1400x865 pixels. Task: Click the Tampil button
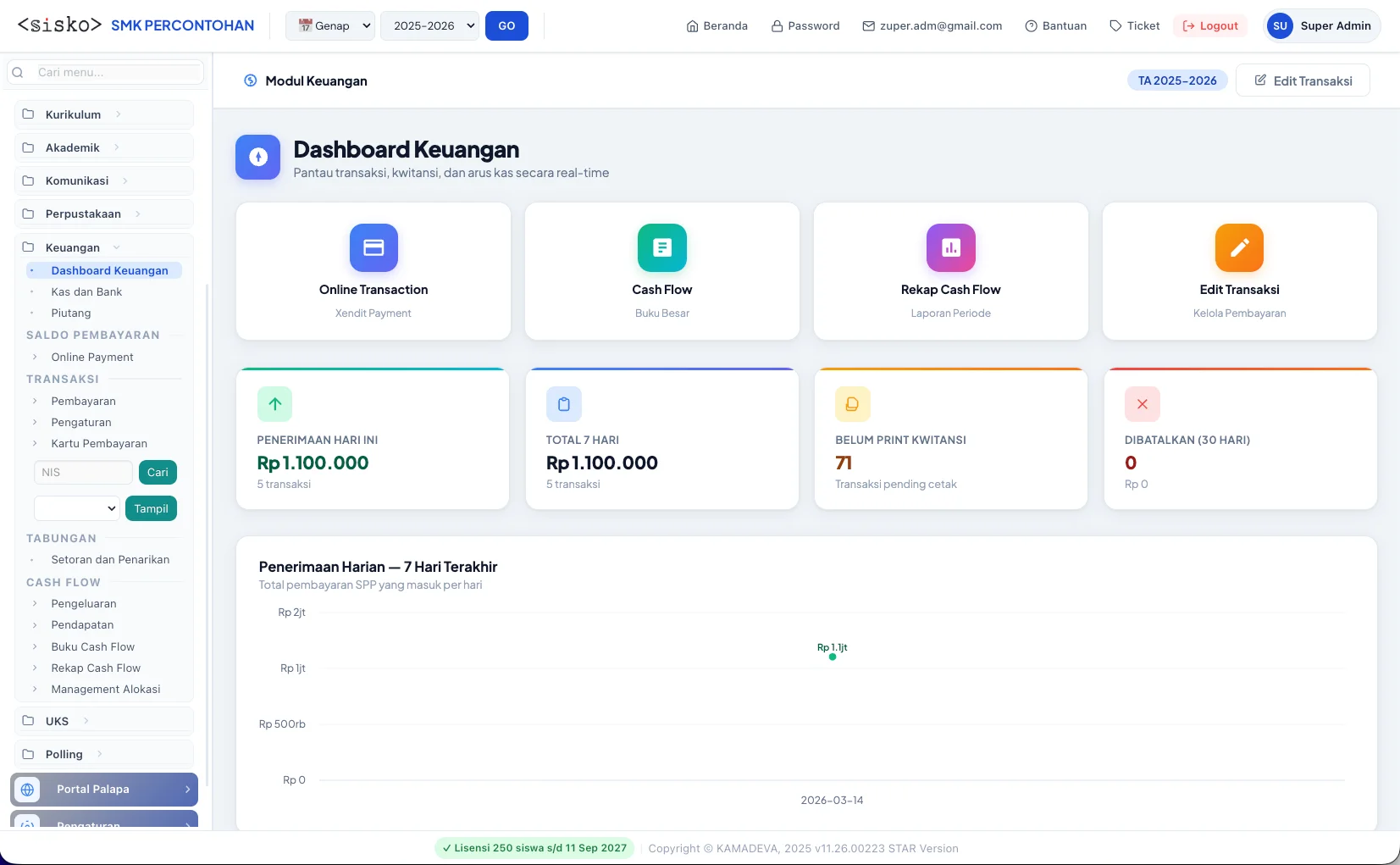click(x=151, y=508)
